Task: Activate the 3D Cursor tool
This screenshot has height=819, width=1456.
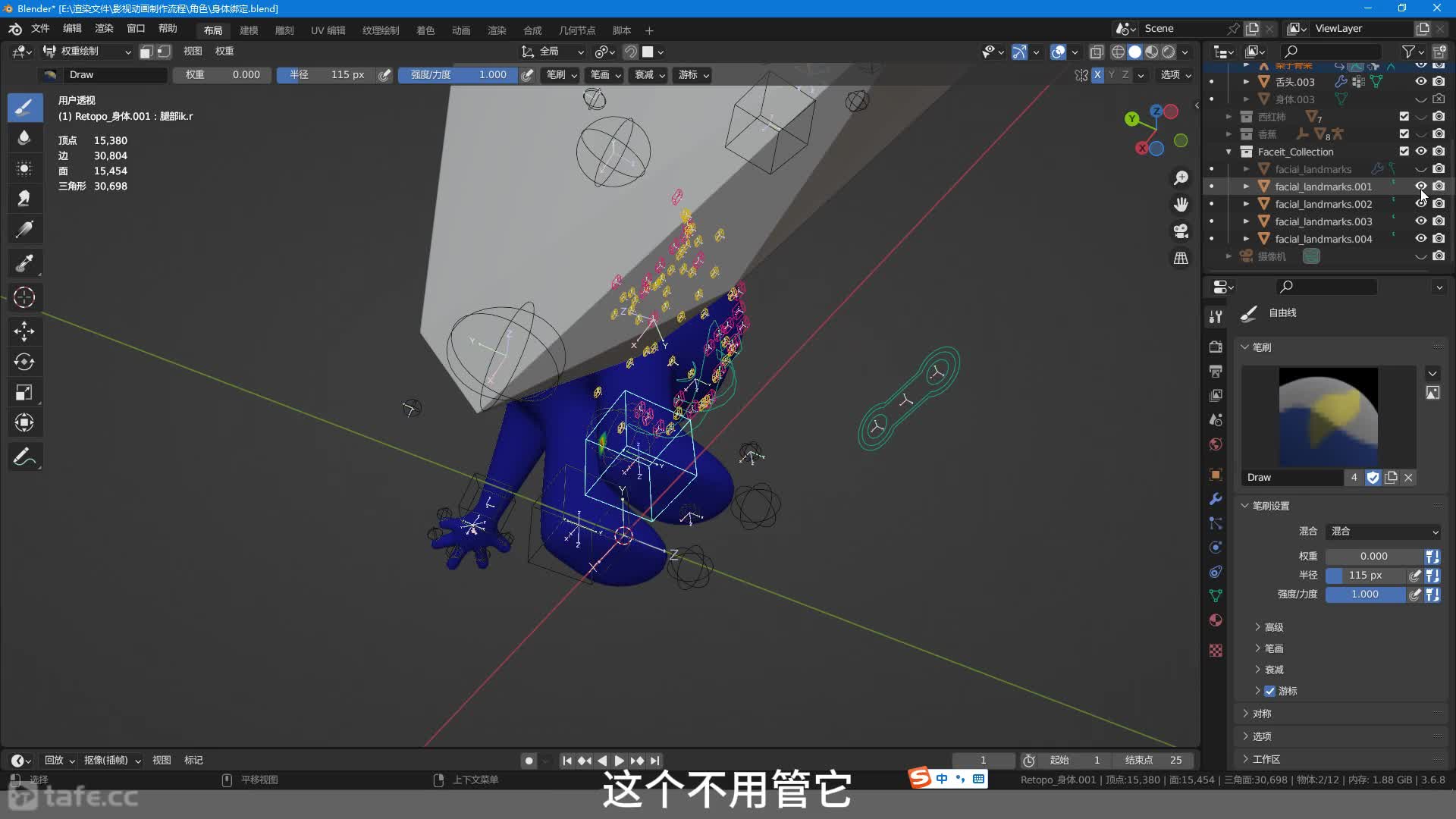Action: click(24, 297)
